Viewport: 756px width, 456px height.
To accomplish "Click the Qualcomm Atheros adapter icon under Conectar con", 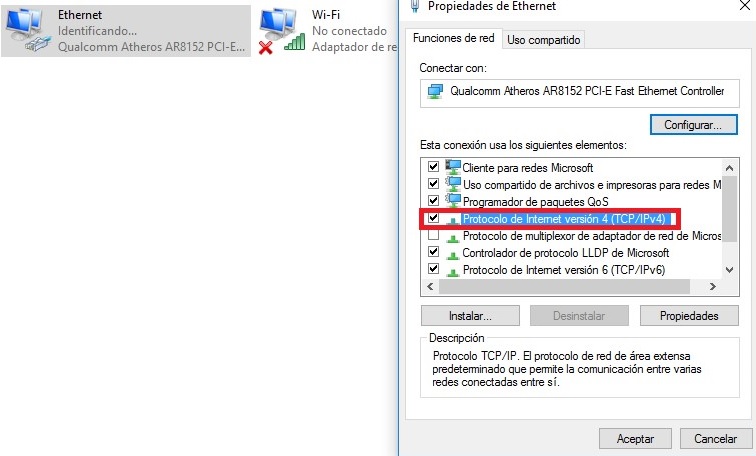I will (x=435, y=92).
